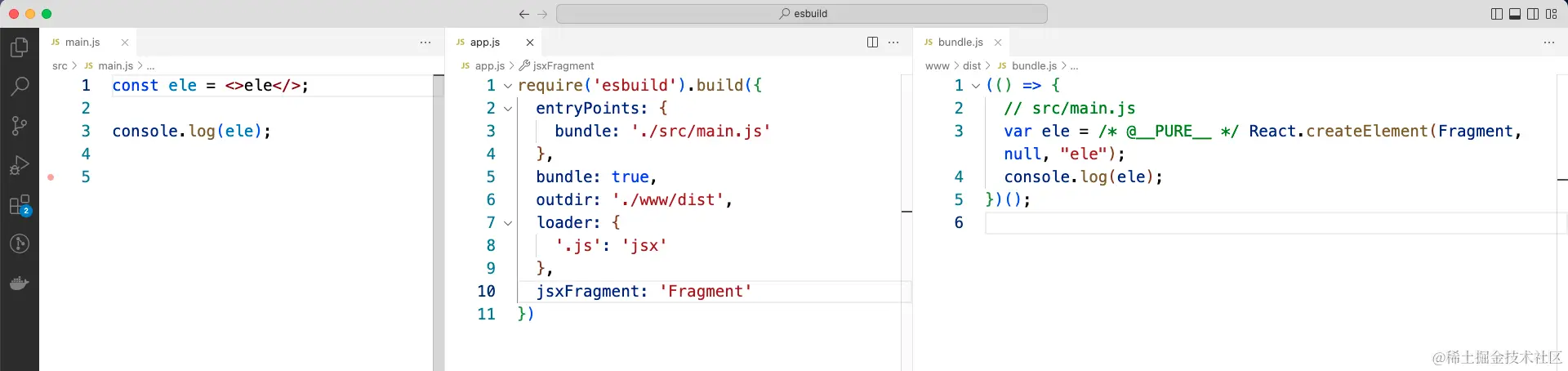Click the app.js editor overview ruler
This screenshot has height=371, width=1568.
click(x=906, y=222)
